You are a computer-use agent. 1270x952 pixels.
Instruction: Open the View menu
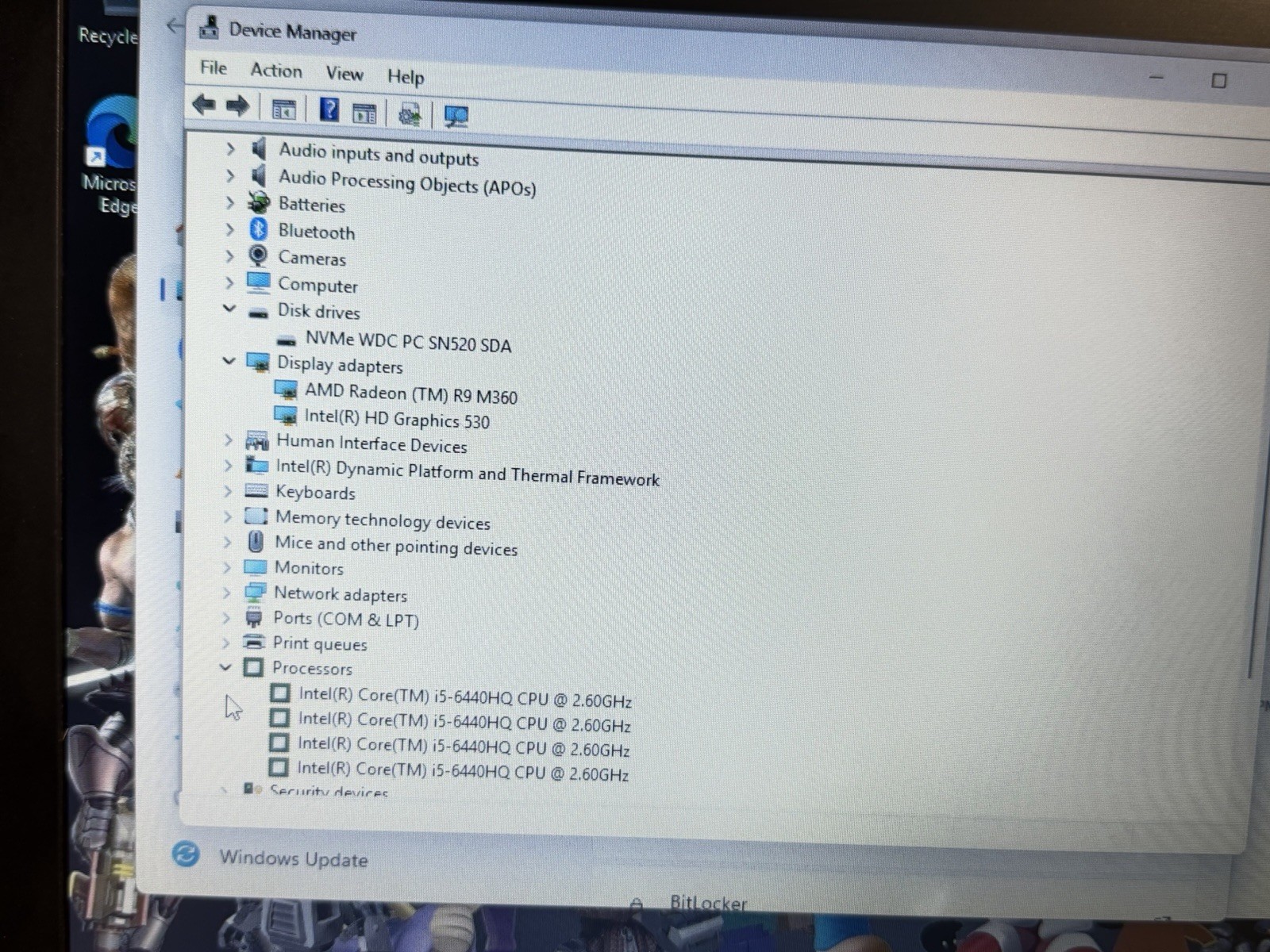(x=344, y=74)
